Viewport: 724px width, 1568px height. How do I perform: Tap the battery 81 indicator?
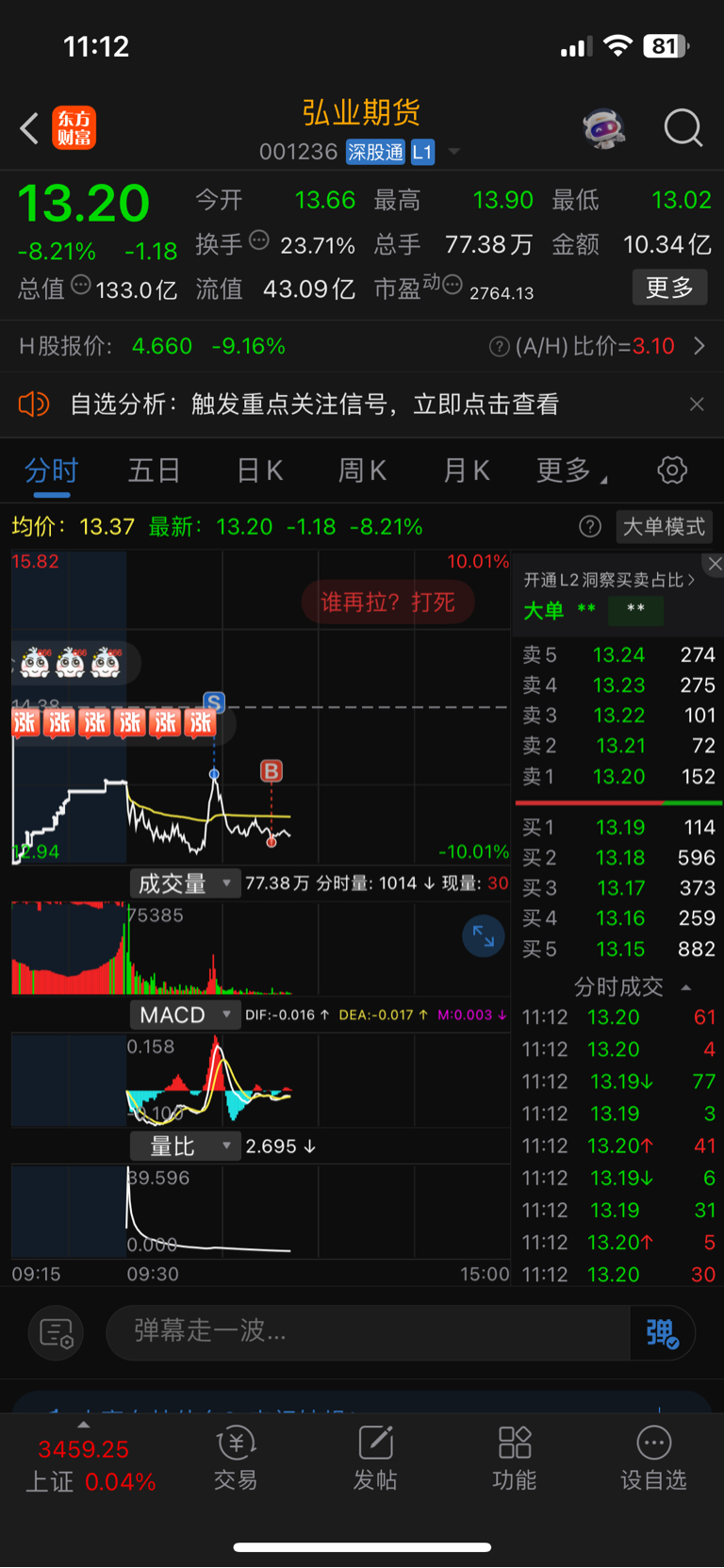666,45
